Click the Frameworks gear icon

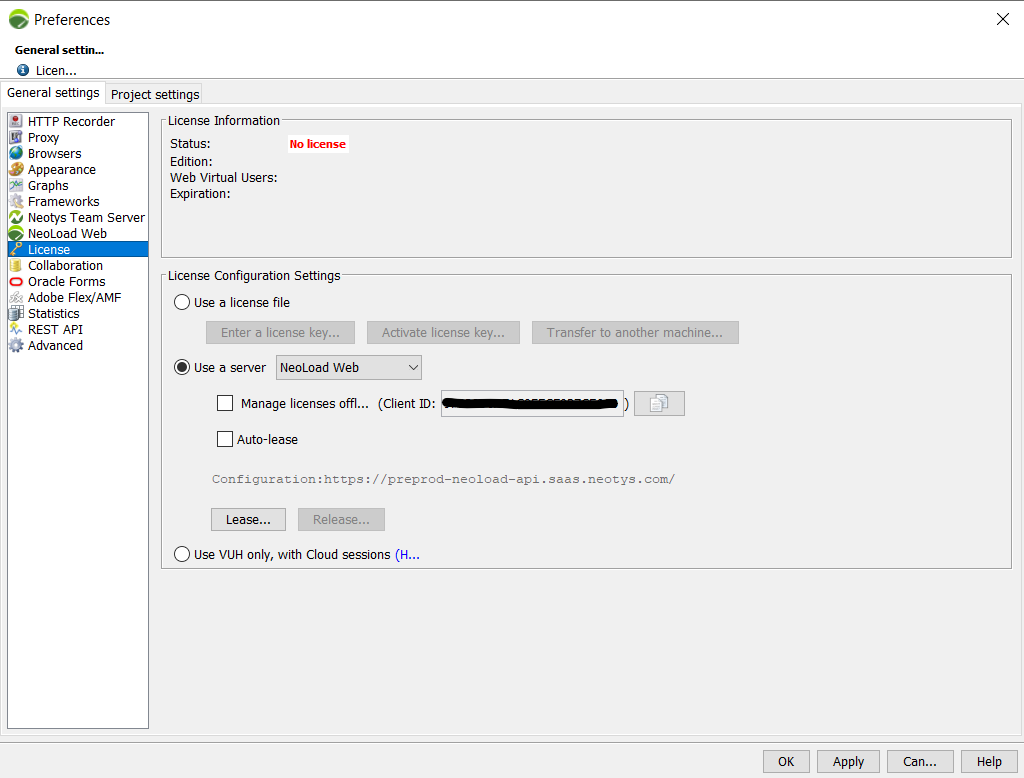pos(16,201)
